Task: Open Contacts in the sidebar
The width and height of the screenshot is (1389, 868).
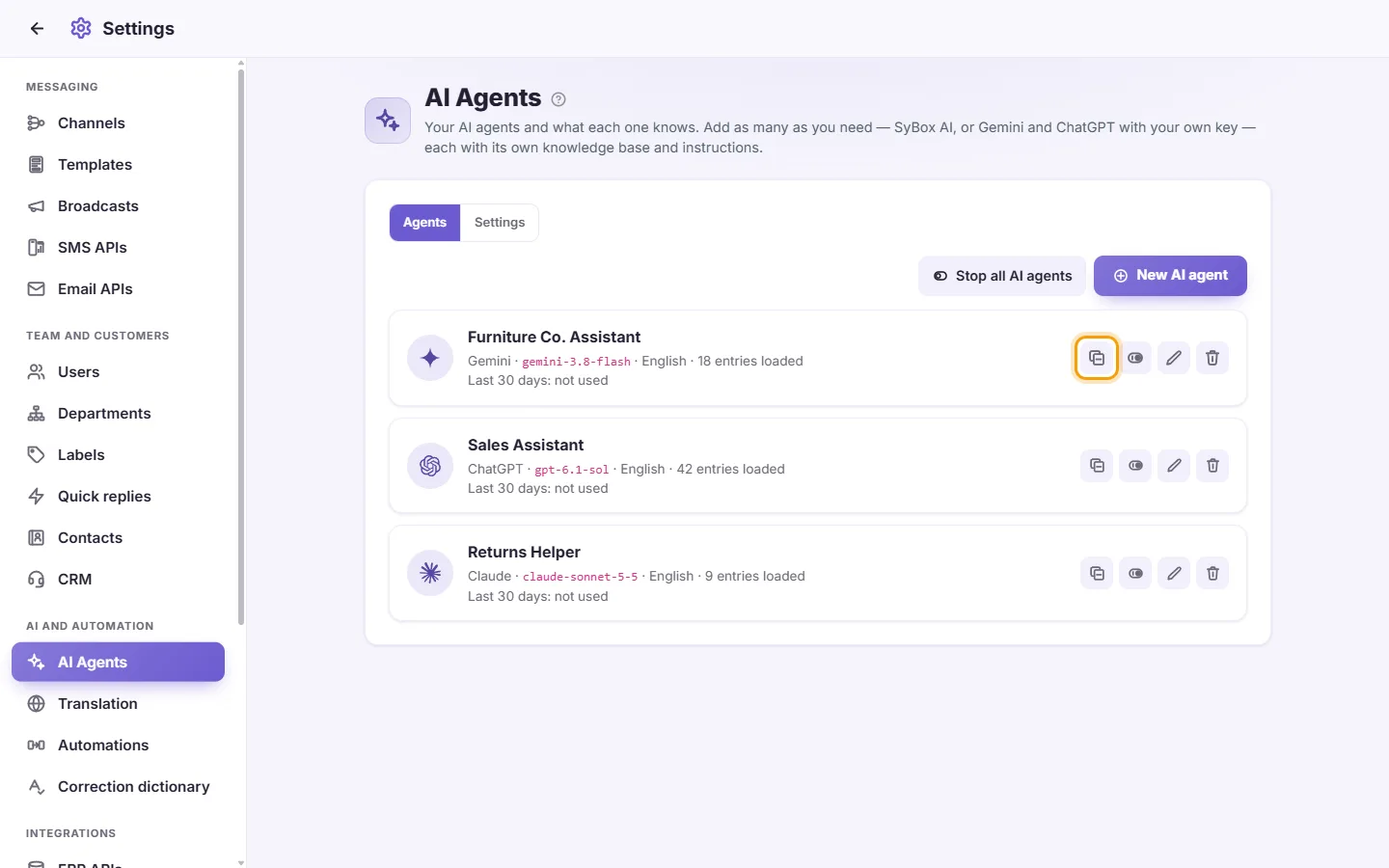Action: 118,538
